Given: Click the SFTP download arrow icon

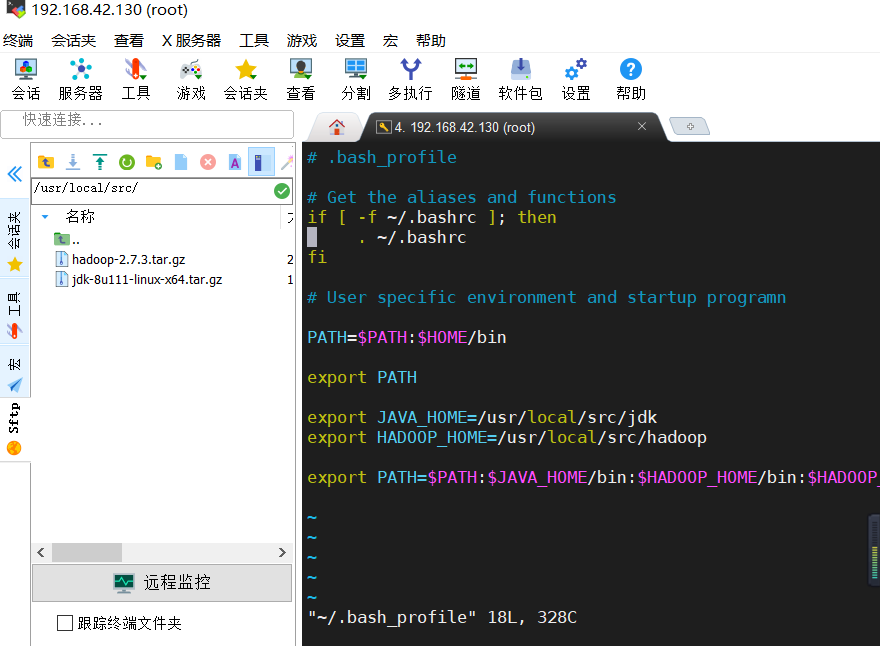Looking at the screenshot, I should [x=73, y=162].
